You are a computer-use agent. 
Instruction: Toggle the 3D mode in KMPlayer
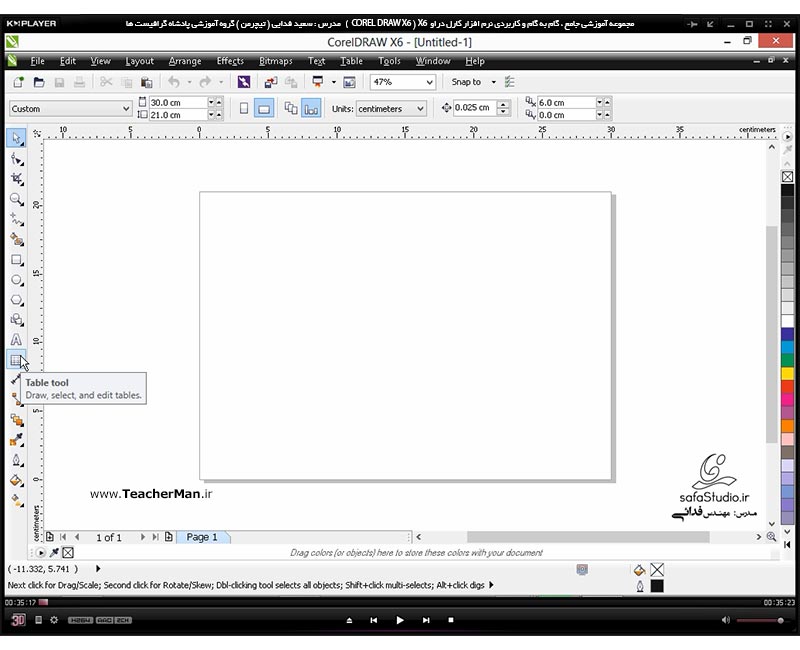18,620
